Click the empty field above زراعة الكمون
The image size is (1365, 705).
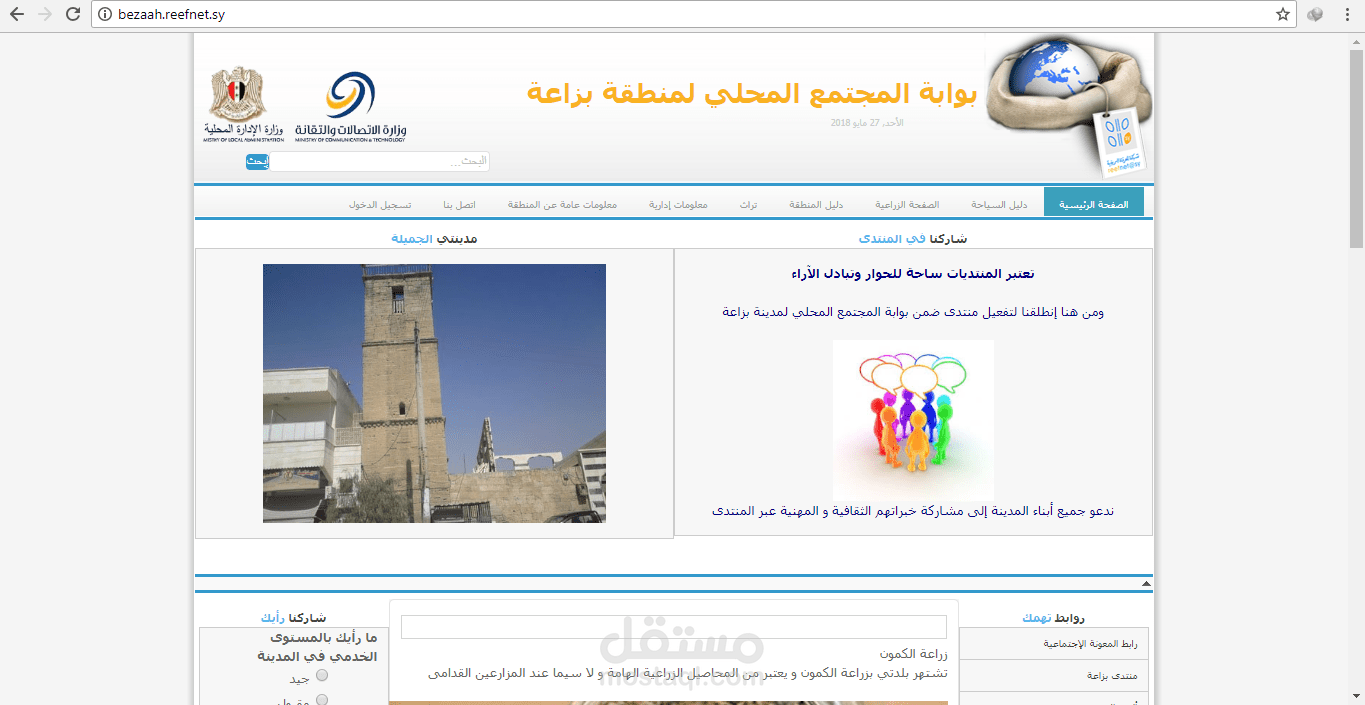pyautogui.click(x=674, y=627)
